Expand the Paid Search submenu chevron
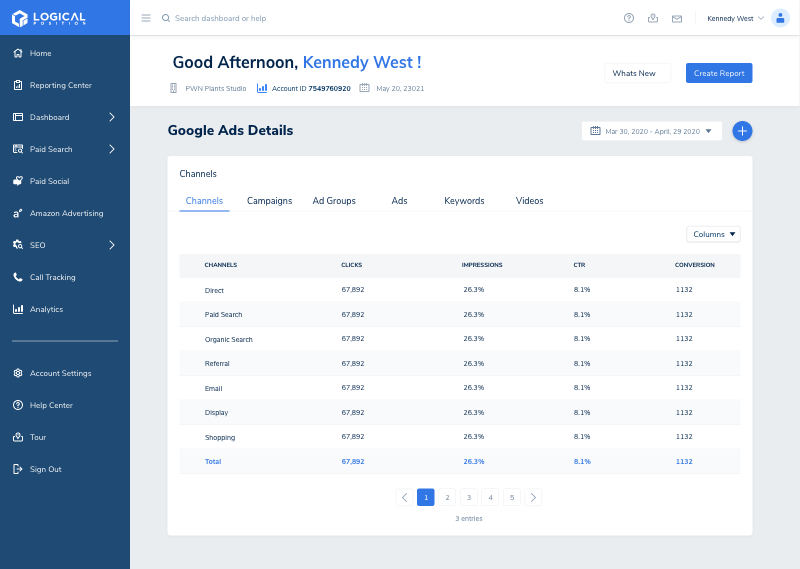This screenshot has height=569, width=800. [112, 149]
